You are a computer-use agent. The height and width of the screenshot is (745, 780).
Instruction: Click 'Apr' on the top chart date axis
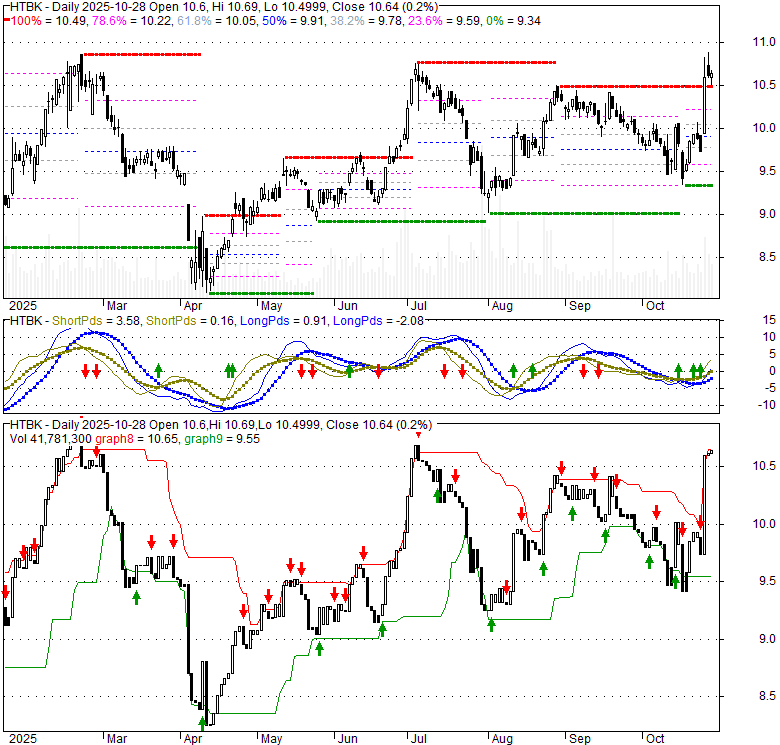(x=193, y=306)
